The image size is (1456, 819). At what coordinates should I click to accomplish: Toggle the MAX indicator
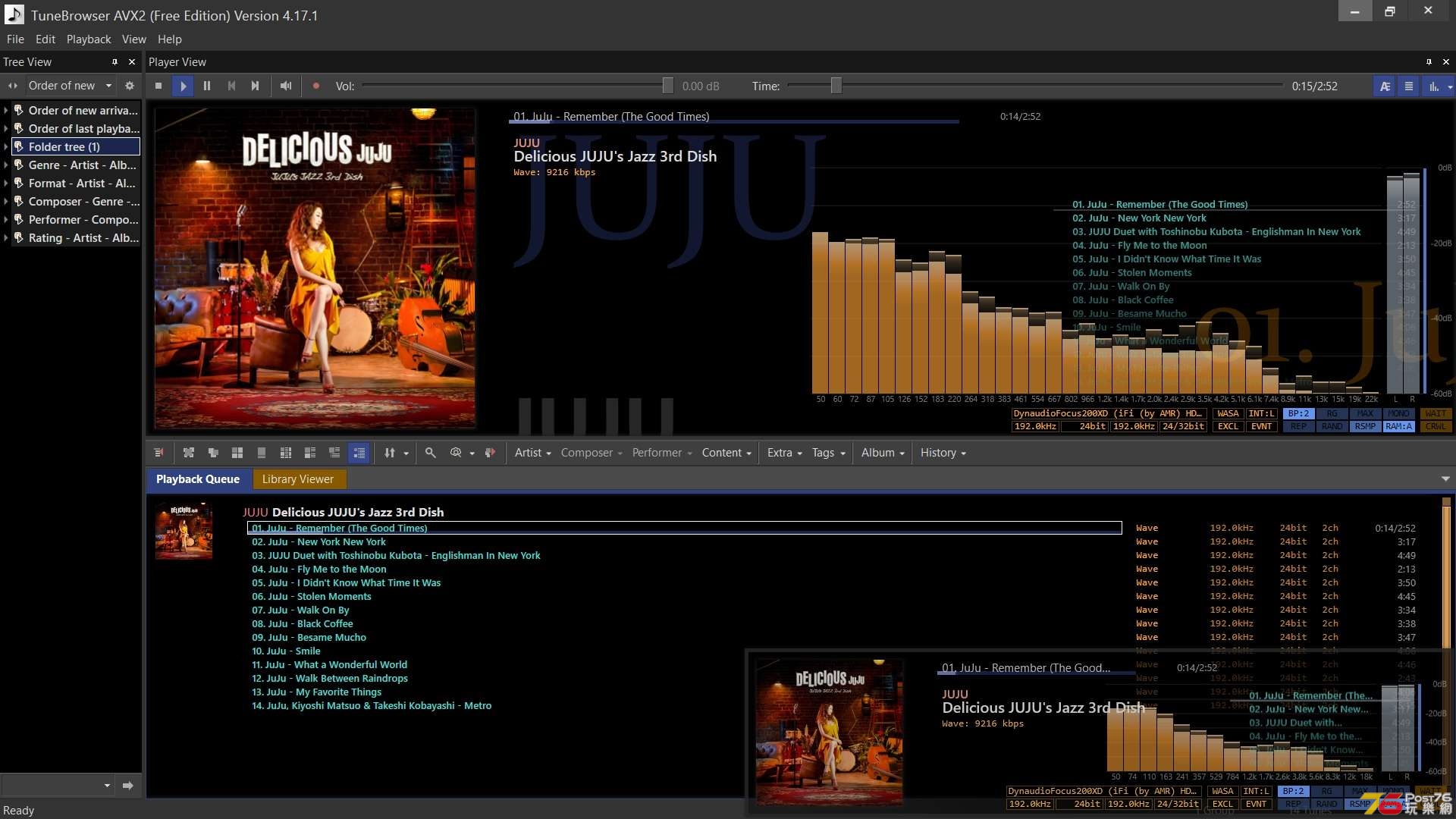pyautogui.click(x=1365, y=414)
